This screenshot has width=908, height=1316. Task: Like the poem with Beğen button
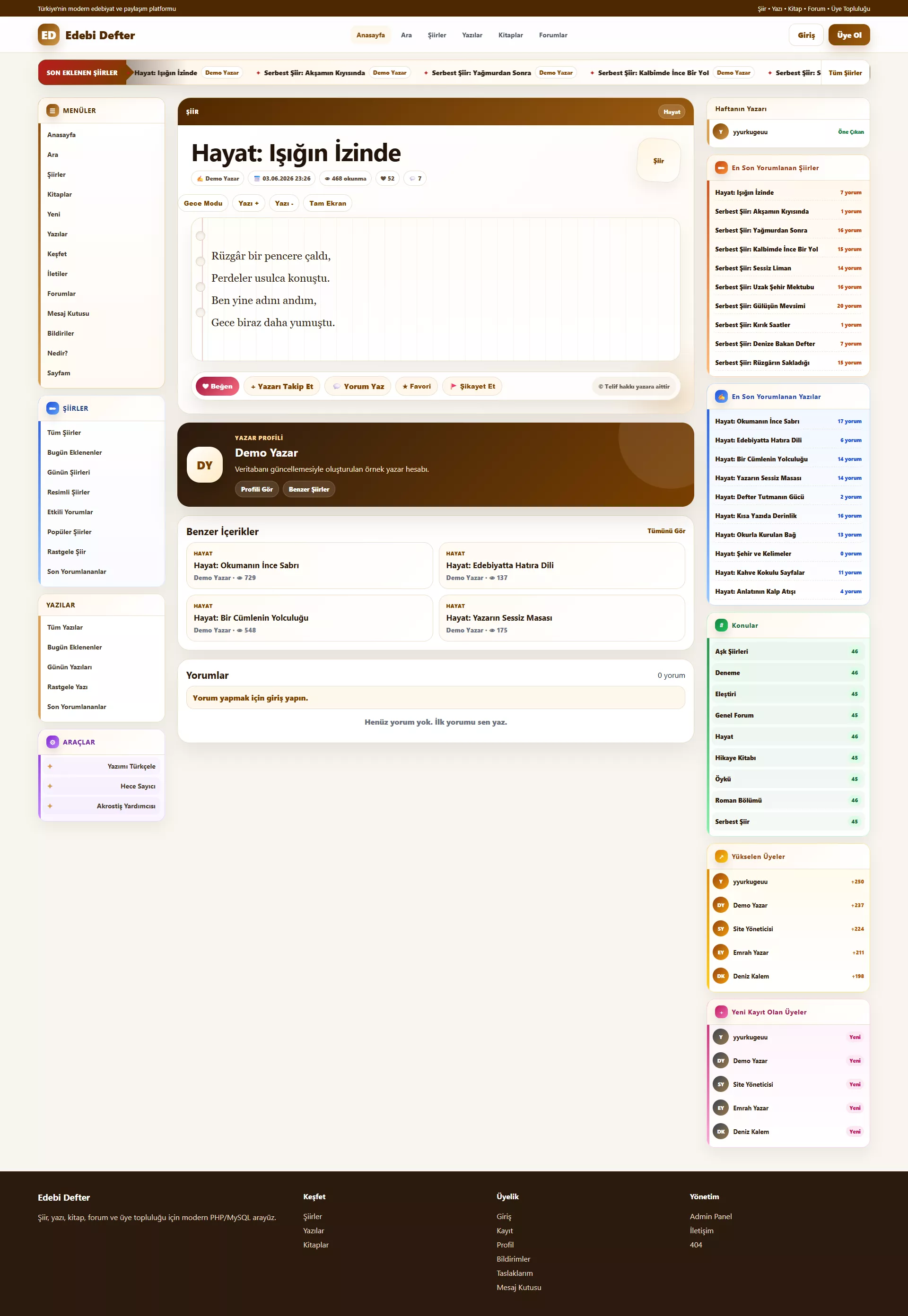[218, 386]
